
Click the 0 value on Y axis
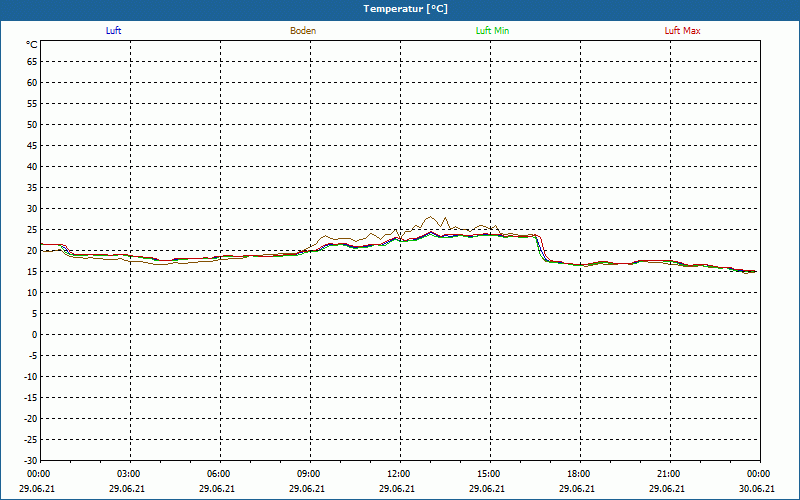35,335
